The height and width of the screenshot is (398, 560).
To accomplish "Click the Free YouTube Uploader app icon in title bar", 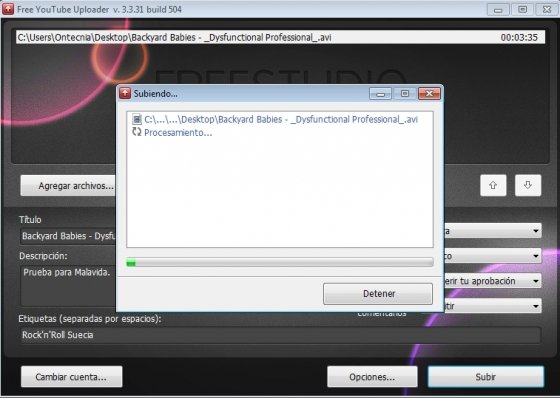I will click(x=8, y=9).
